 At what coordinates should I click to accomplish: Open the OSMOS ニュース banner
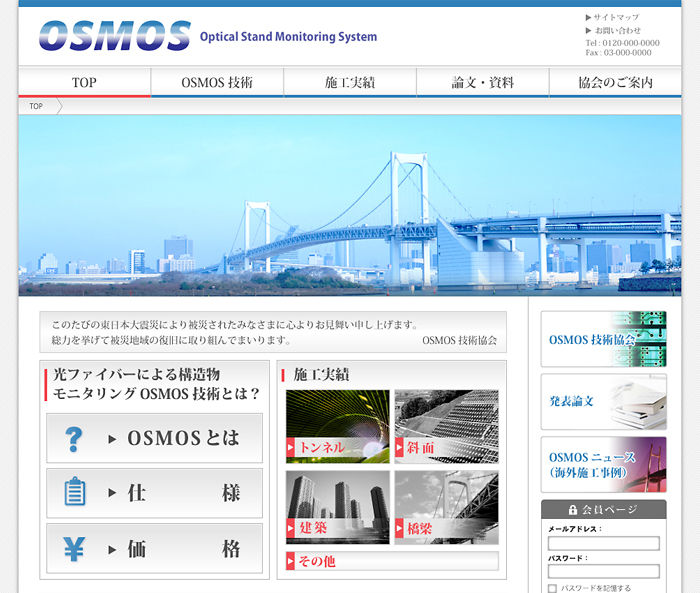click(x=604, y=464)
